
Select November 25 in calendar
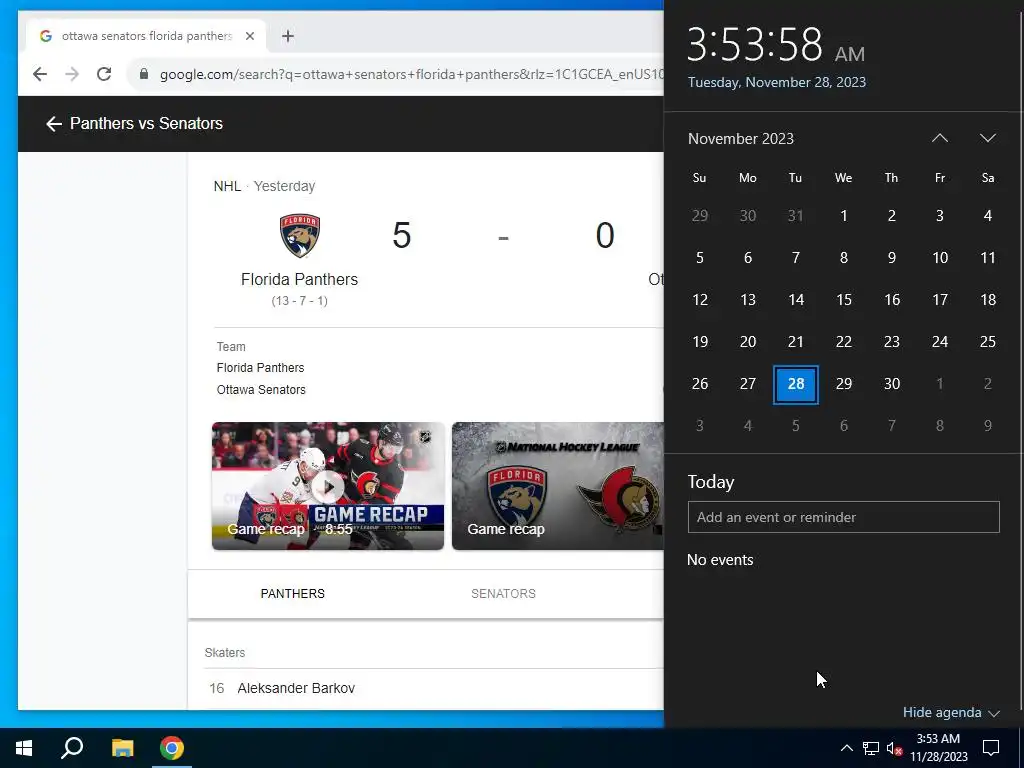click(x=987, y=342)
